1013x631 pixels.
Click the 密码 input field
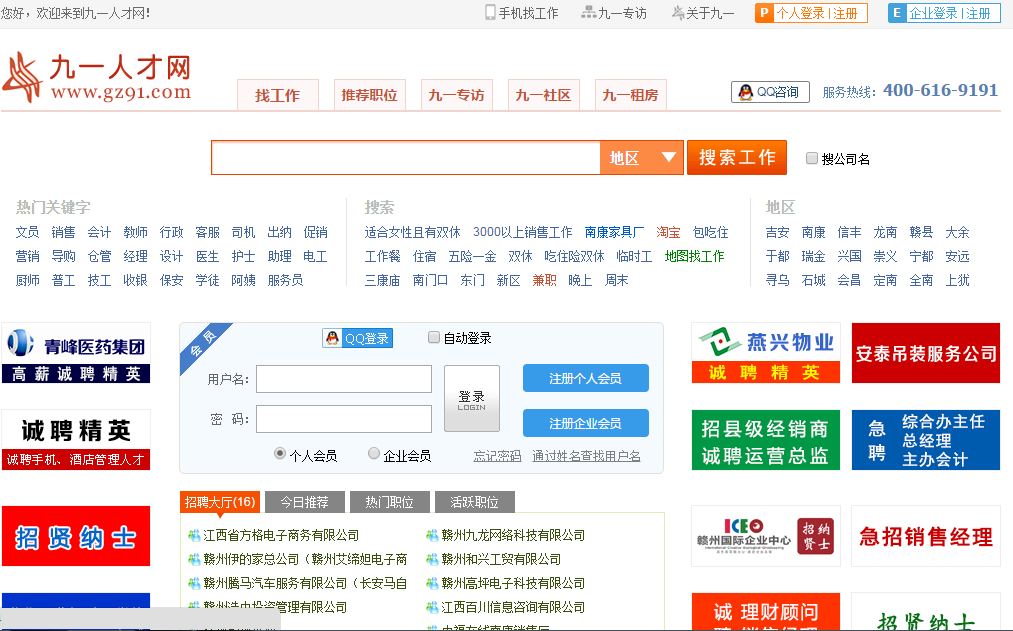(344, 419)
